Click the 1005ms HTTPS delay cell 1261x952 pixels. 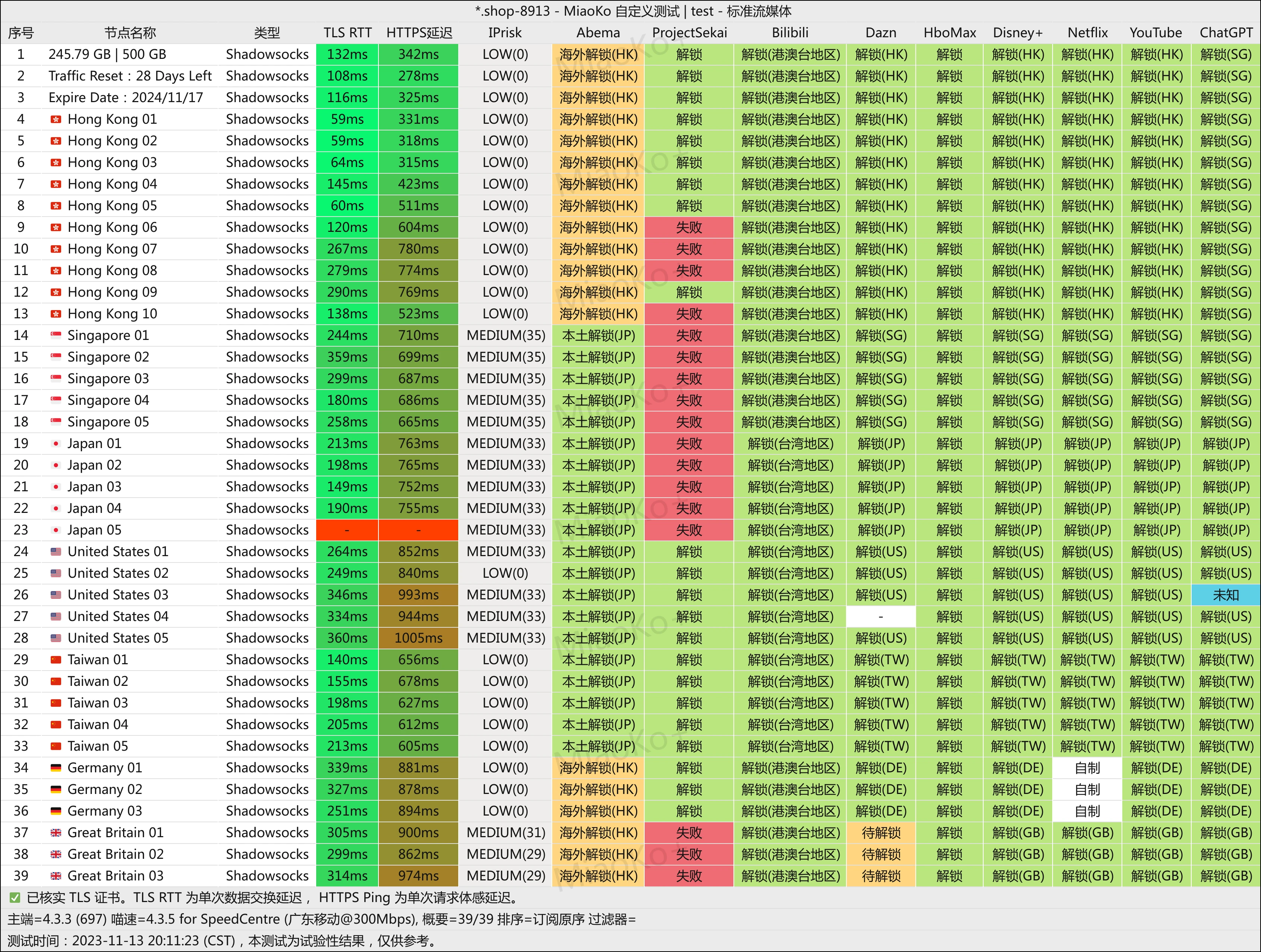pos(418,639)
